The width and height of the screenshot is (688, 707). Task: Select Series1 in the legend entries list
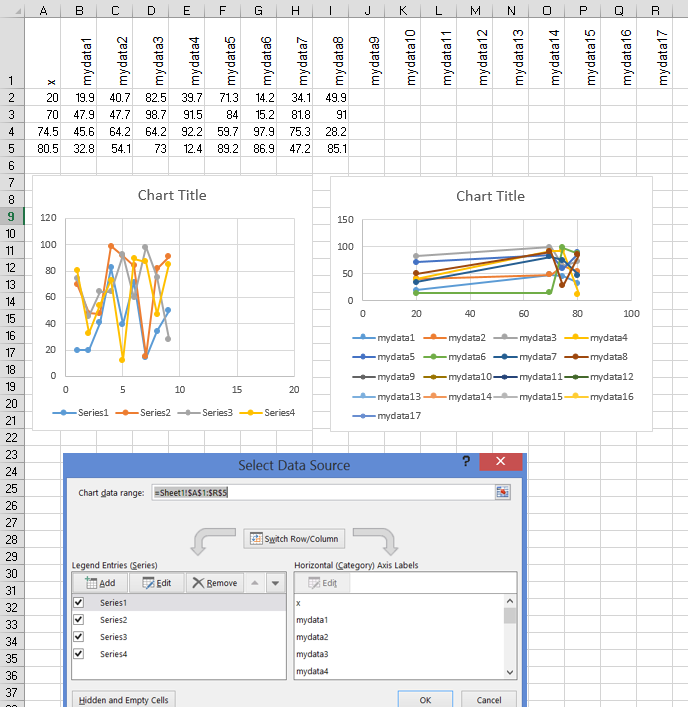point(179,602)
